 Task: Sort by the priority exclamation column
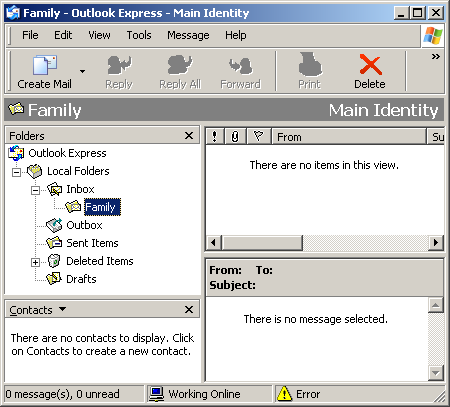click(215, 136)
